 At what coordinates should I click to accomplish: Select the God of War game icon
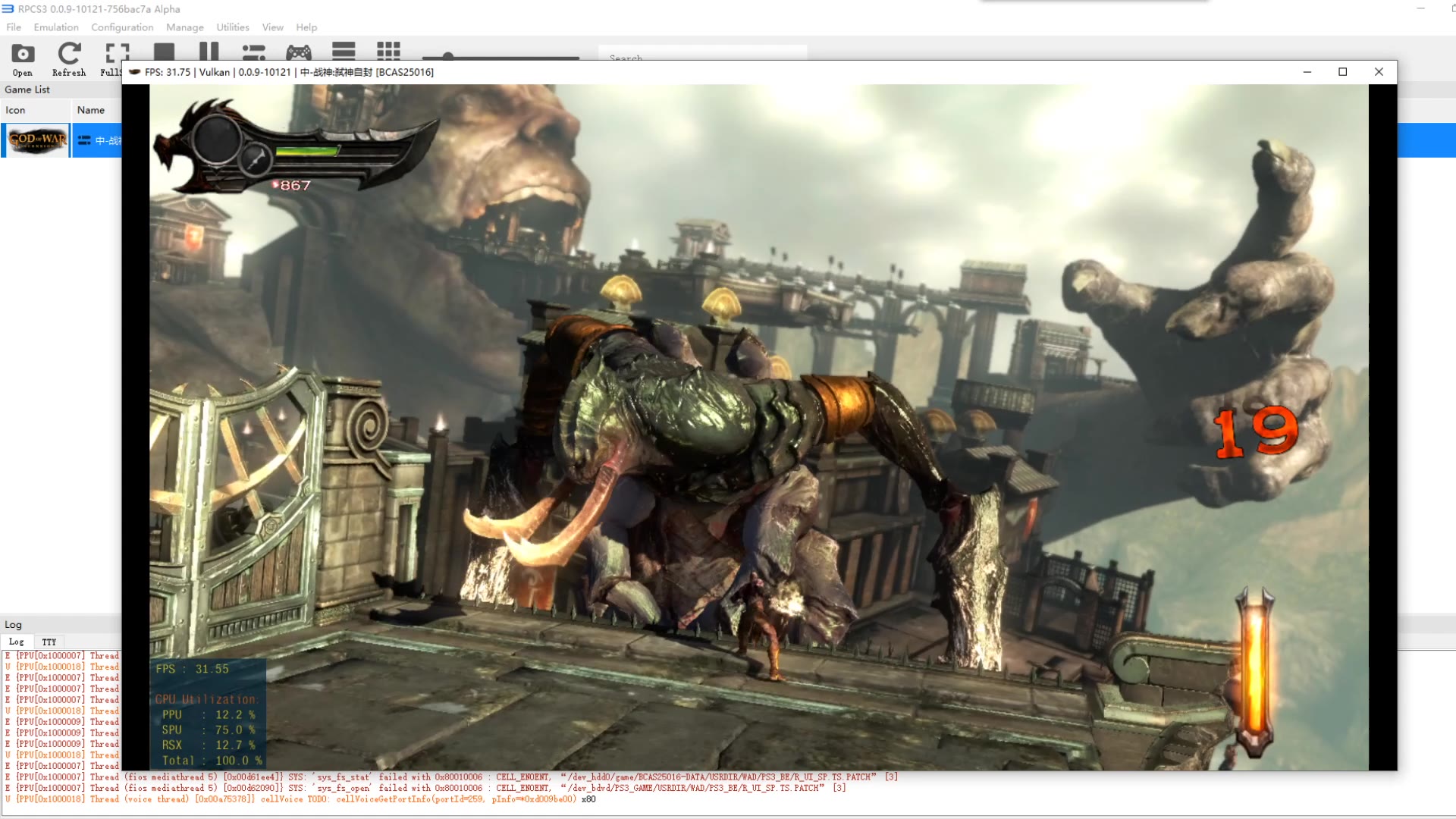(37, 140)
